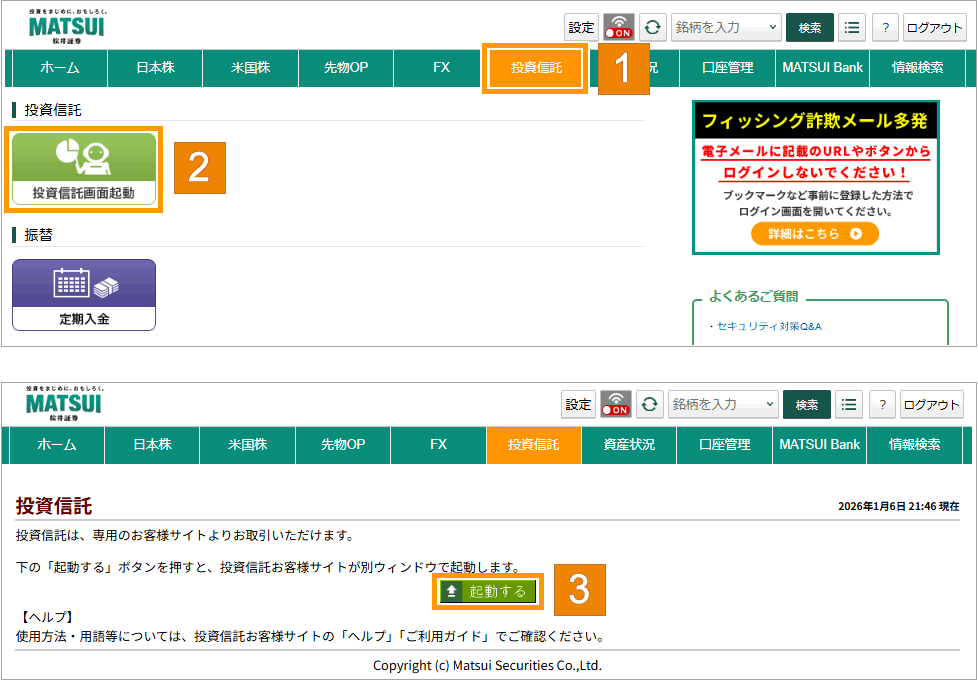Open the 定期入金 calendar icon tile
Screen dimensions: 978x680
pyautogui.click(x=84, y=294)
